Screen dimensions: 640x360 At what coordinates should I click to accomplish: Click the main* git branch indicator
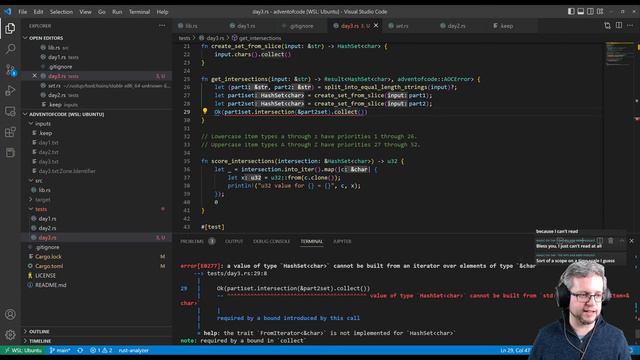pos(60,350)
